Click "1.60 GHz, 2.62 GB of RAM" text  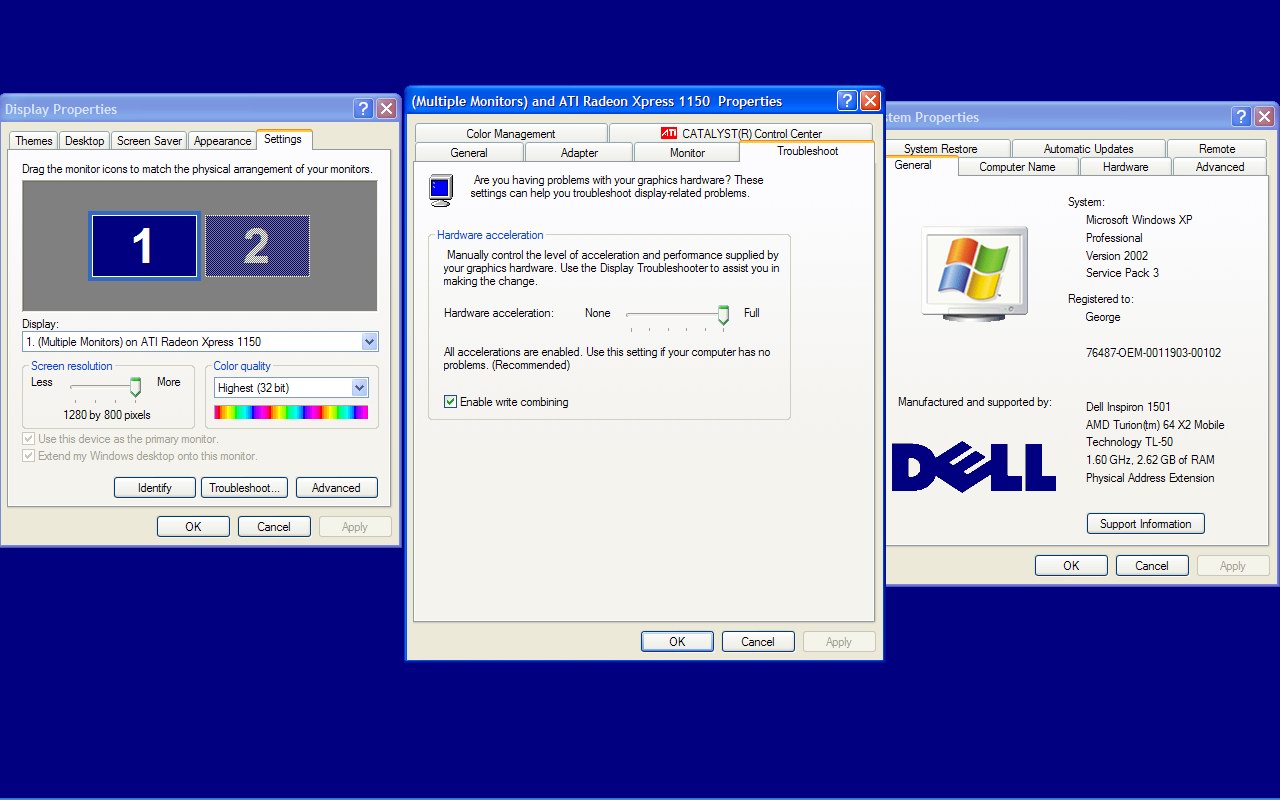[x=1150, y=460]
